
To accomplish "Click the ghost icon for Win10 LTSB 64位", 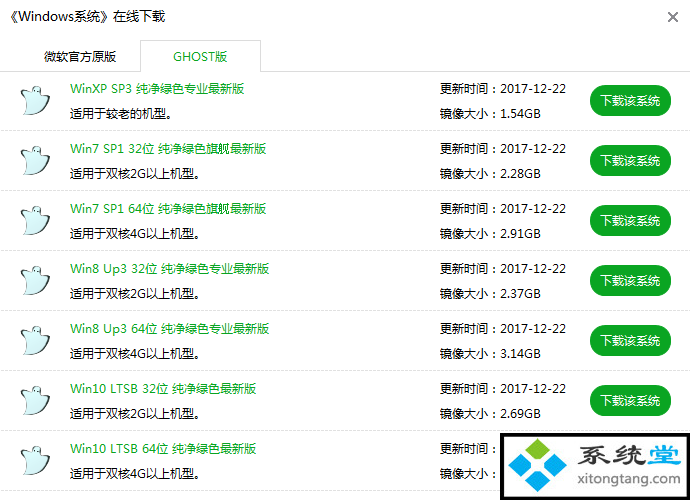I will [x=35, y=460].
